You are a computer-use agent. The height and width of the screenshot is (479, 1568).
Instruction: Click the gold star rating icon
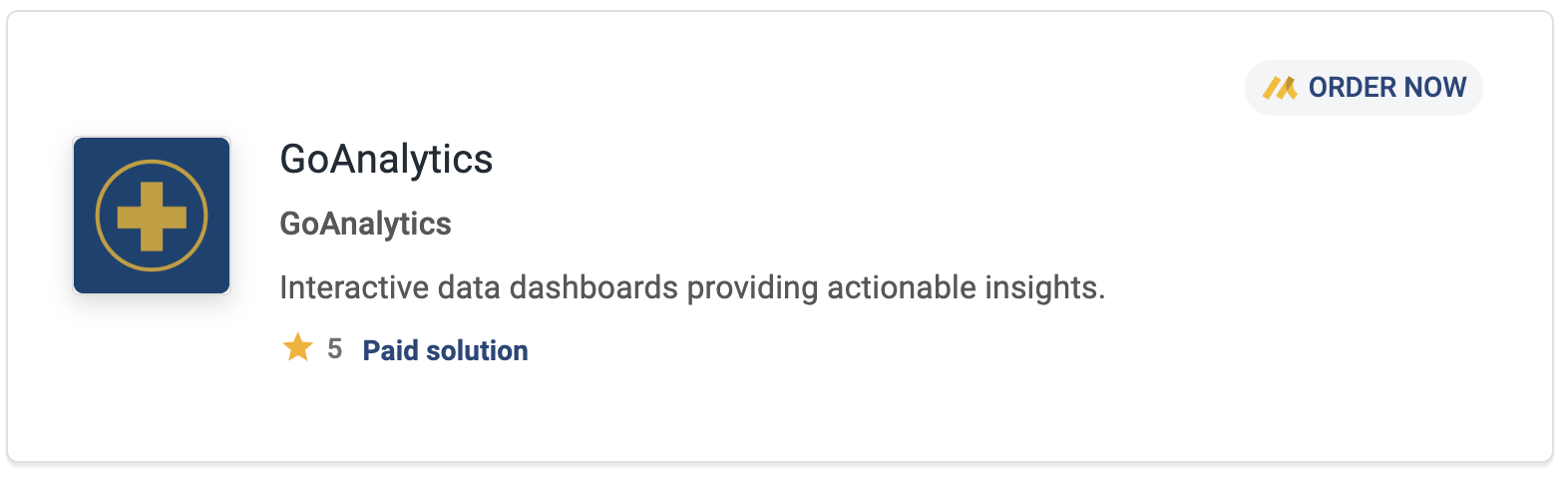(x=297, y=348)
